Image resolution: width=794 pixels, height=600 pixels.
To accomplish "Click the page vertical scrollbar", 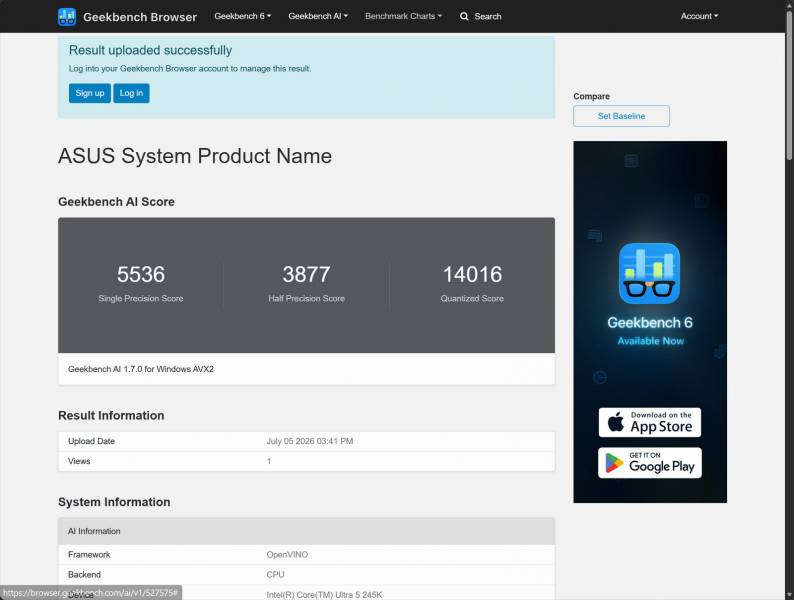I will pos(789,300).
